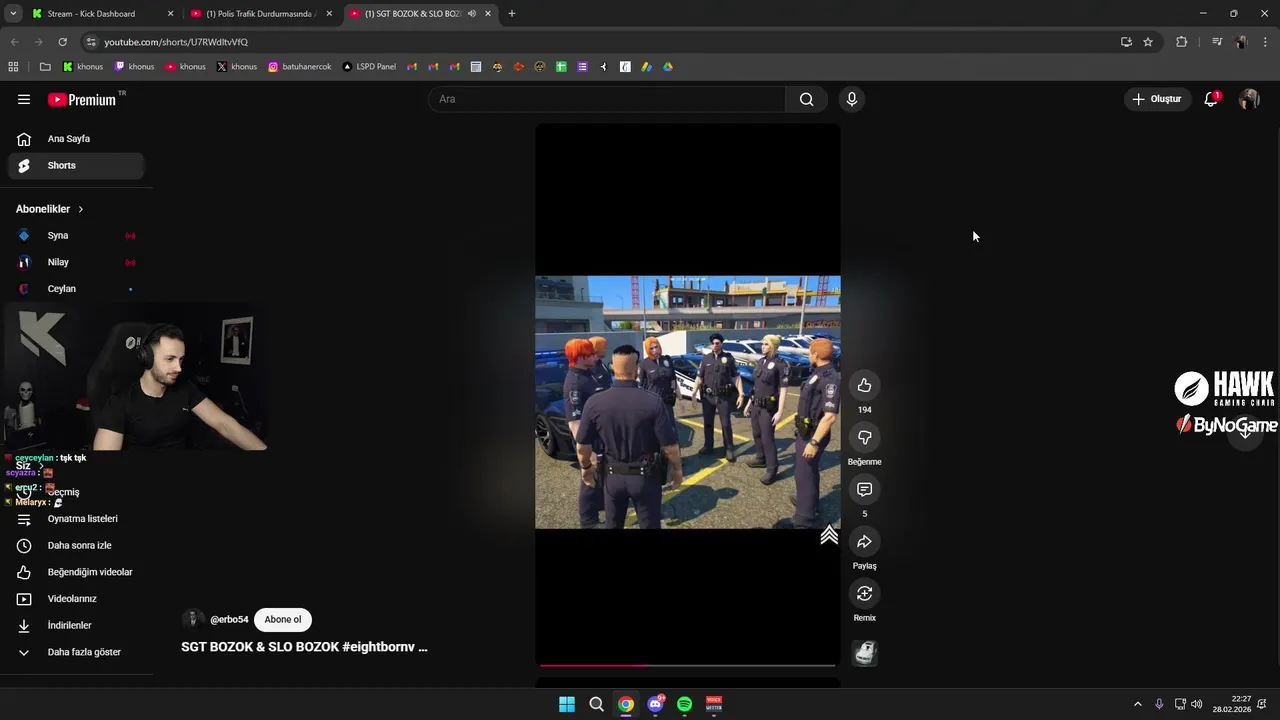Open the bookmarks folder icon
The height and width of the screenshot is (720, 1280).
point(45,67)
